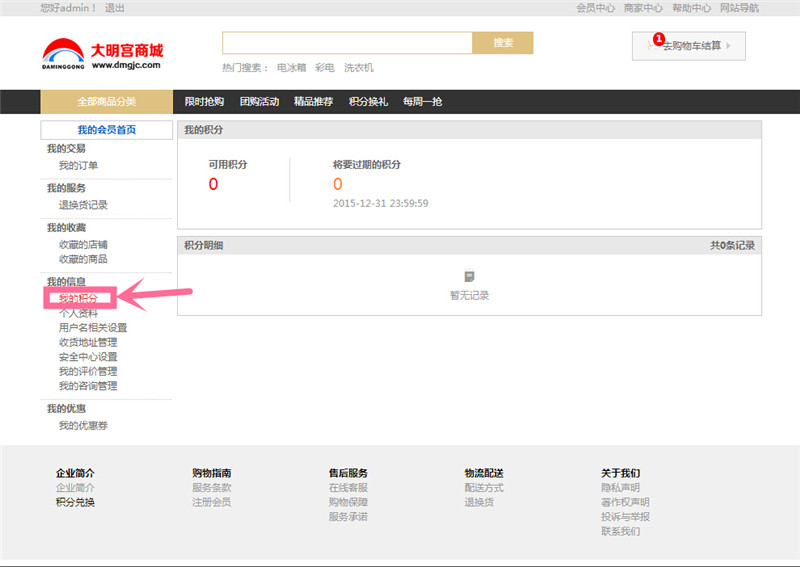Open 会员中心 in the top bar
800x567 pixels.
tap(595, 8)
